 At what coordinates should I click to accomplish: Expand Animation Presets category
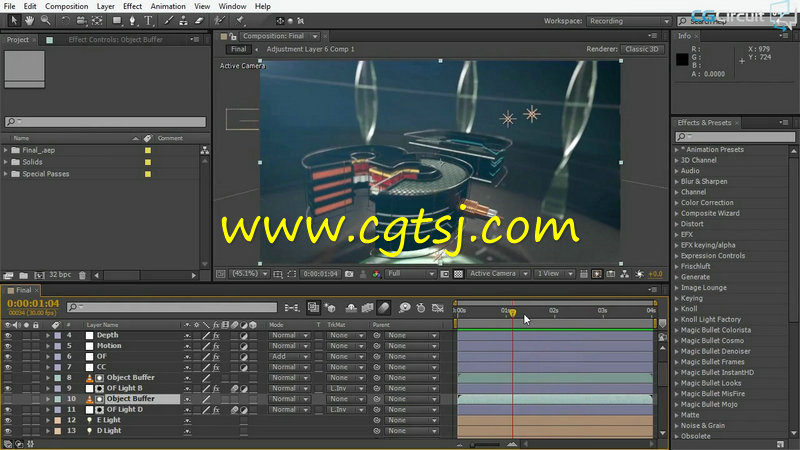coord(677,150)
